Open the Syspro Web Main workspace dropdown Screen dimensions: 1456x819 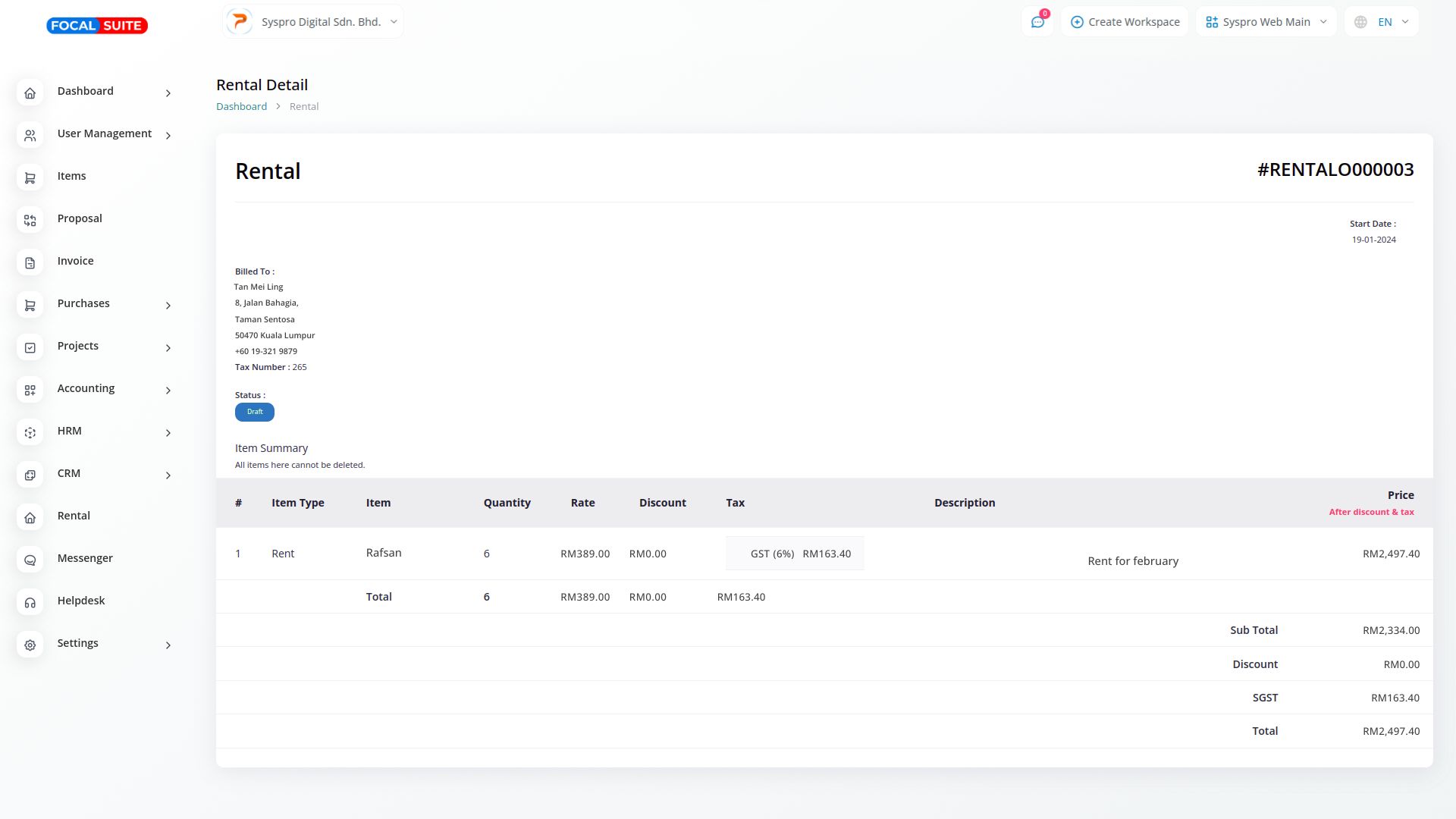tap(1266, 22)
